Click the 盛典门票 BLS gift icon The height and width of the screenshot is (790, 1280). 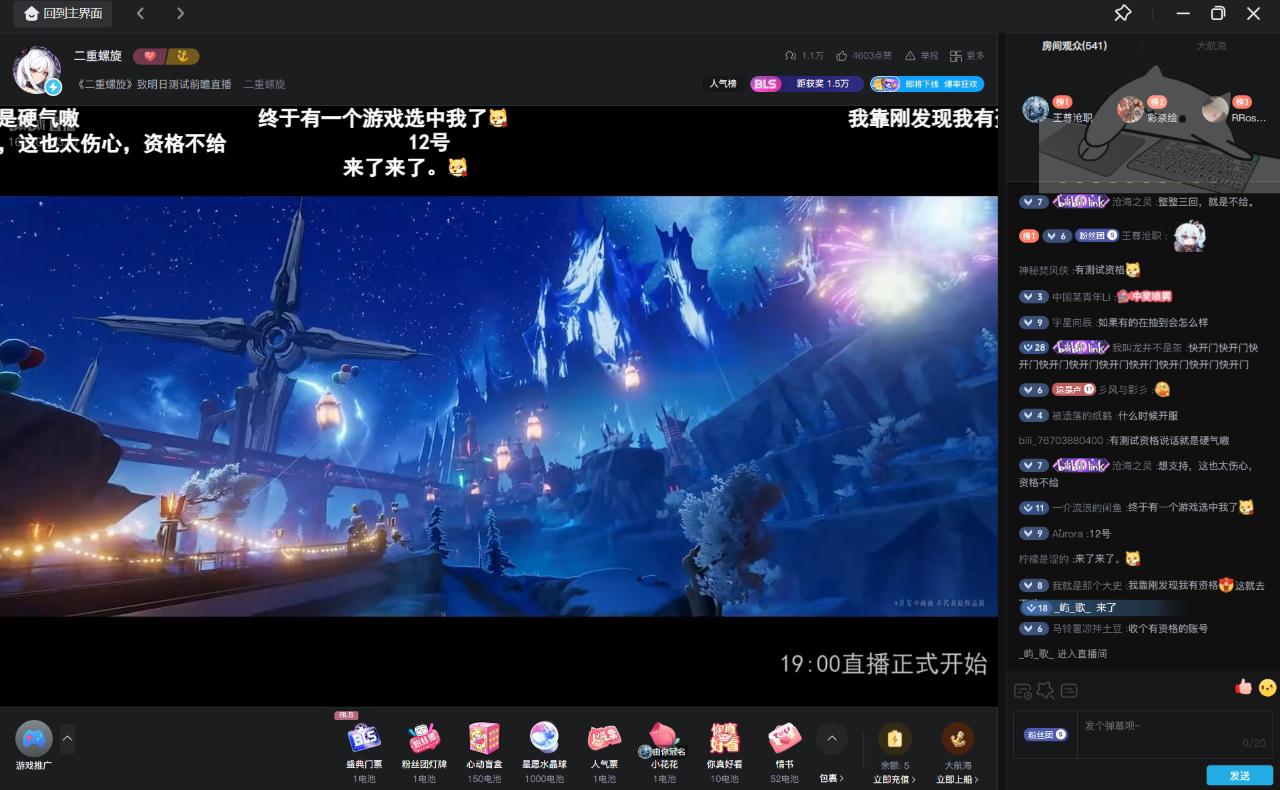pyautogui.click(x=364, y=739)
